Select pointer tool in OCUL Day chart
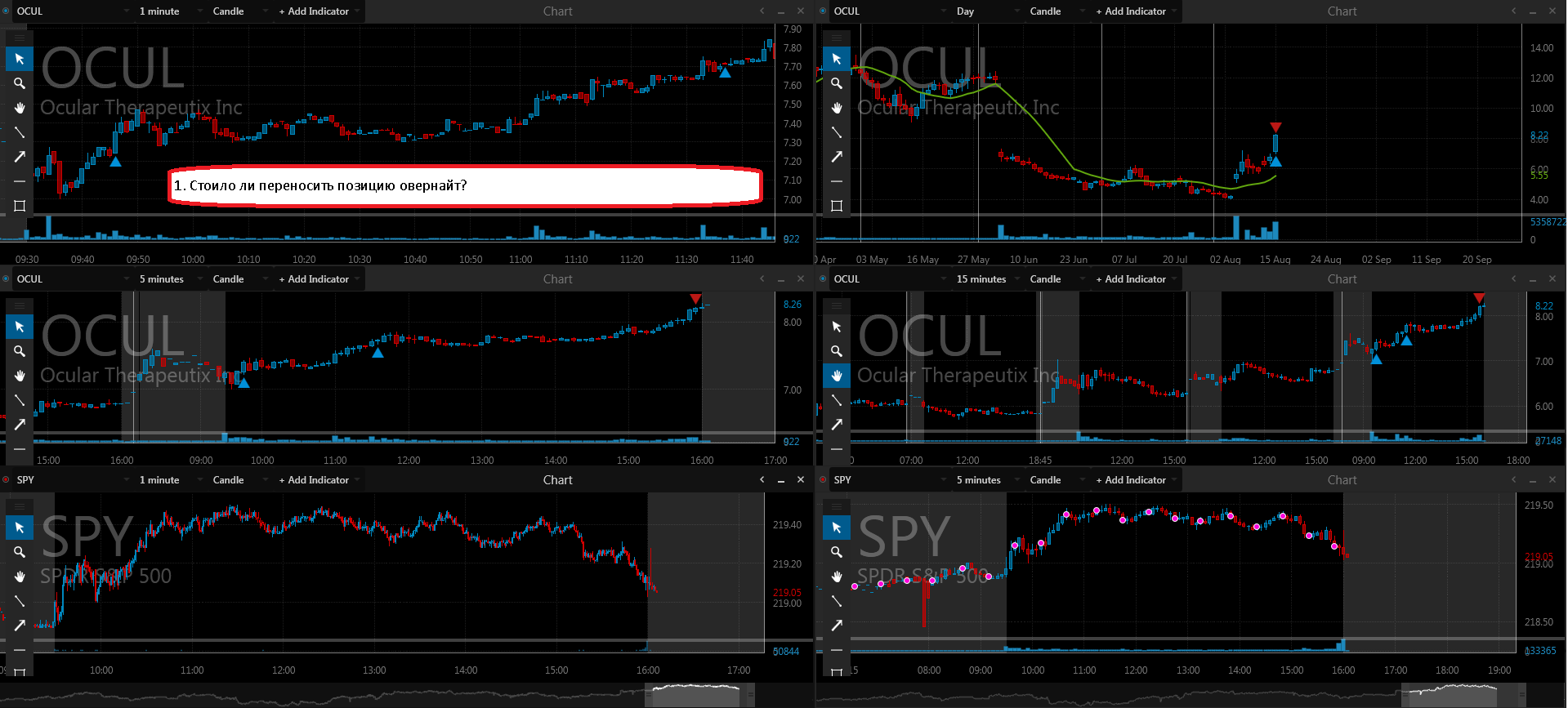The height and width of the screenshot is (708, 1568). tap(837, 59)
